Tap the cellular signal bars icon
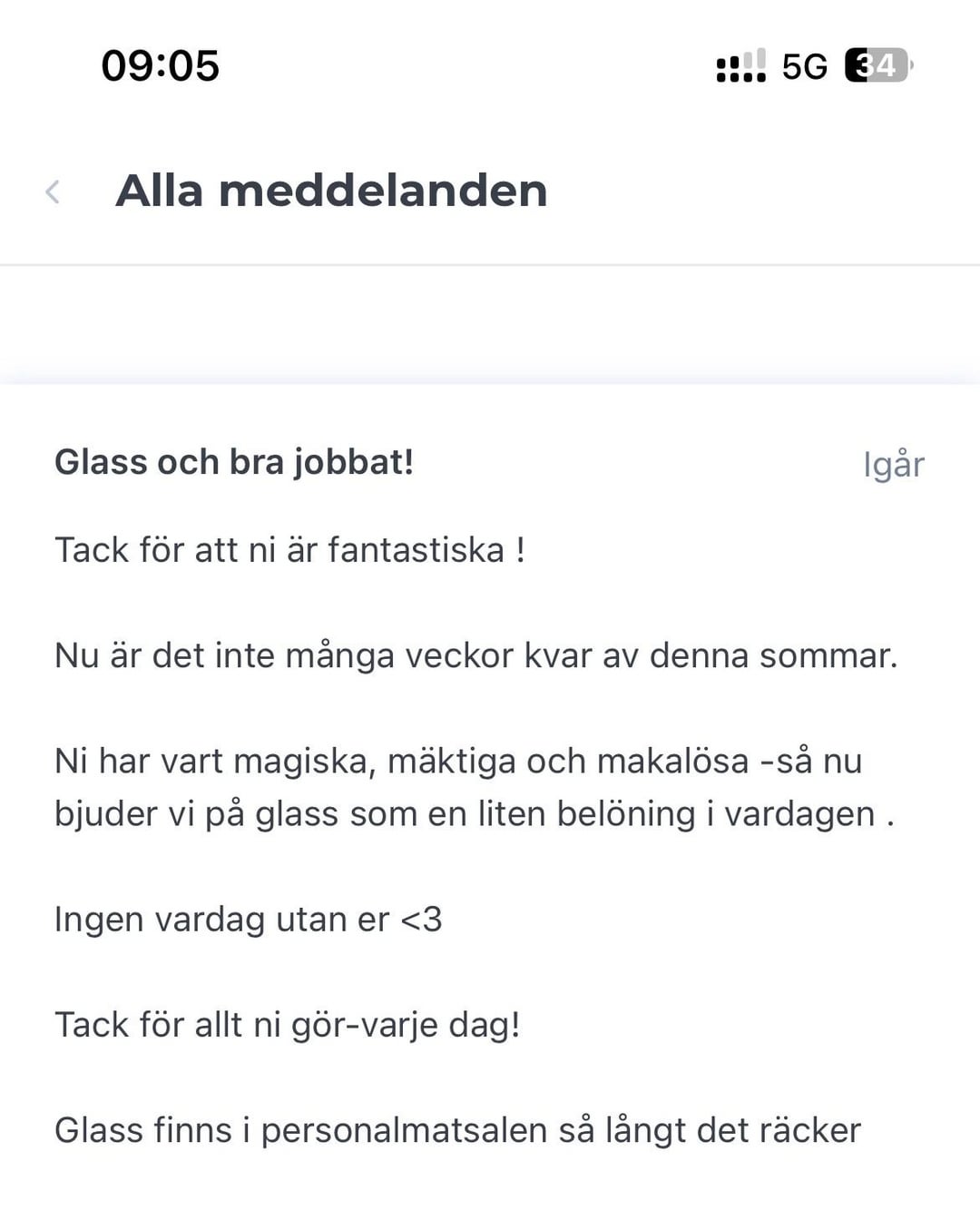The height and width of the screenshot is (1220, 980). click(740, 66)
